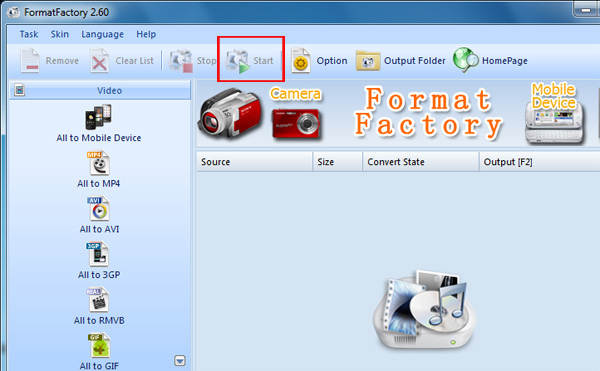600x371 pixels.
Task: Click the Remove toolbar icon
Action: (x=30, y=60)
